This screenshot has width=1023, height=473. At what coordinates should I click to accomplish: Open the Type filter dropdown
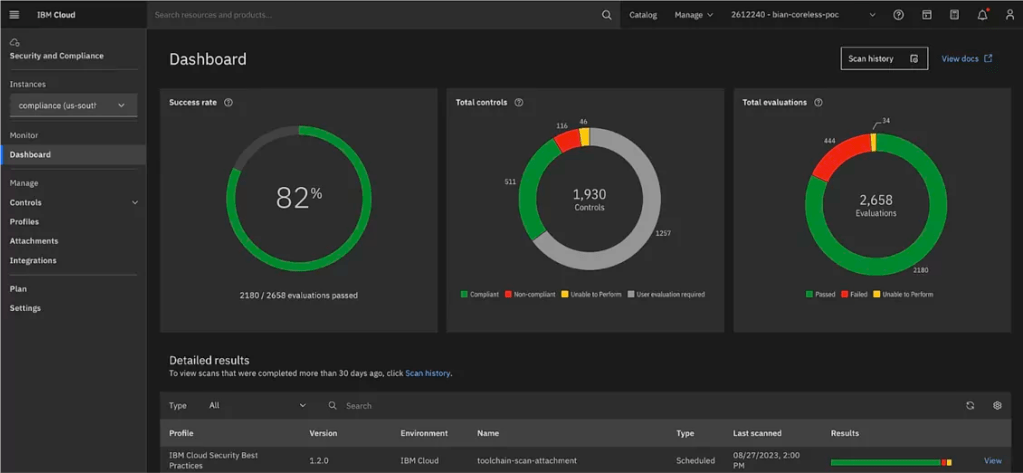point(257,406)
